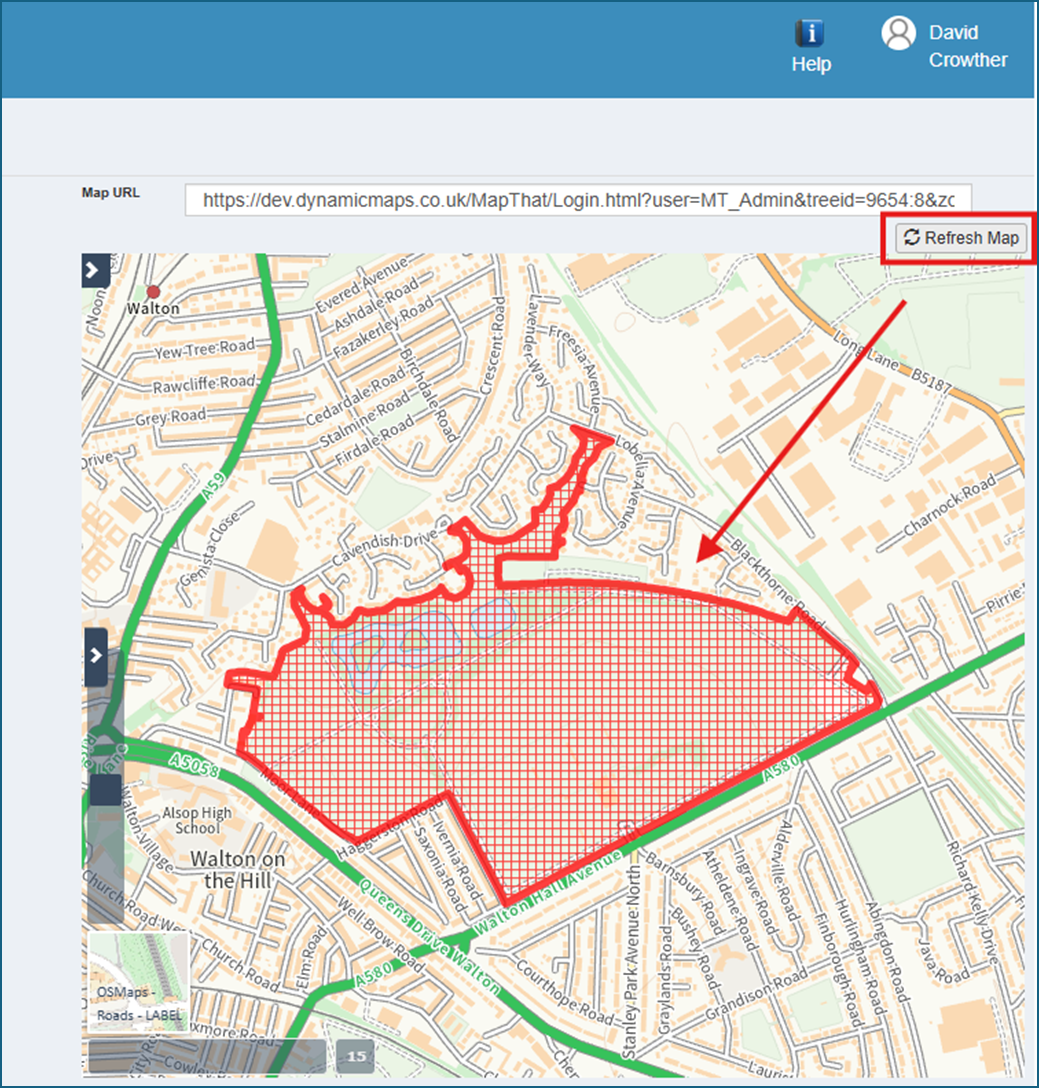Click the A5058 road label
The height and width of the screenshot is (1088, 1039).
tap(194, 766)
